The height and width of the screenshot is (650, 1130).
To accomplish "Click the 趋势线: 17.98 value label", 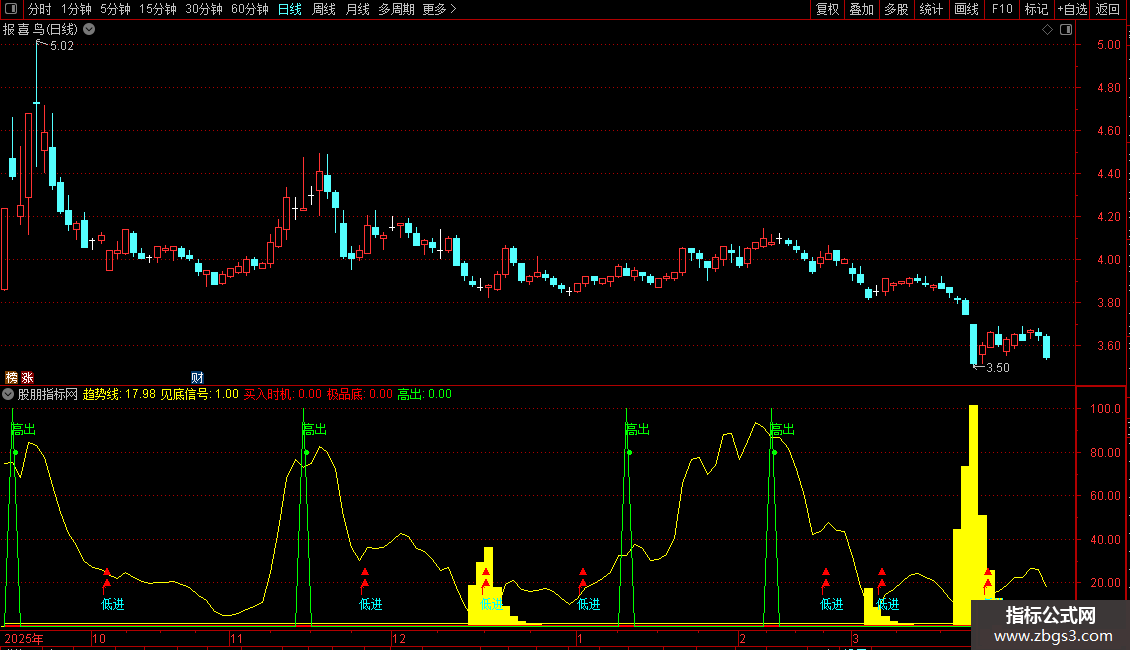I will pyautogui.click(x=119, y=394).
